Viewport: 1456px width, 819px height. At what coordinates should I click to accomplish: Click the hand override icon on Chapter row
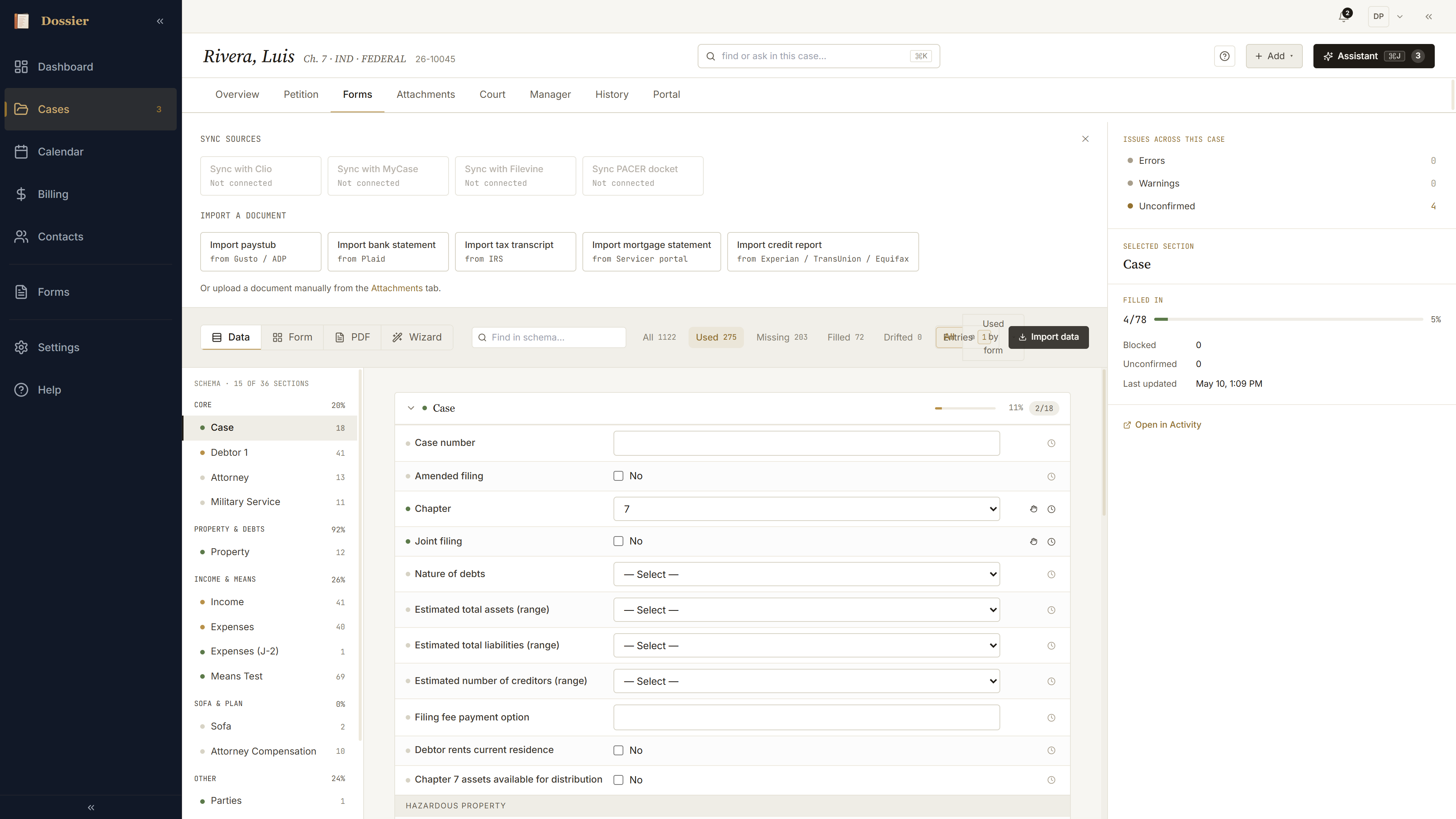[1034, 509]
